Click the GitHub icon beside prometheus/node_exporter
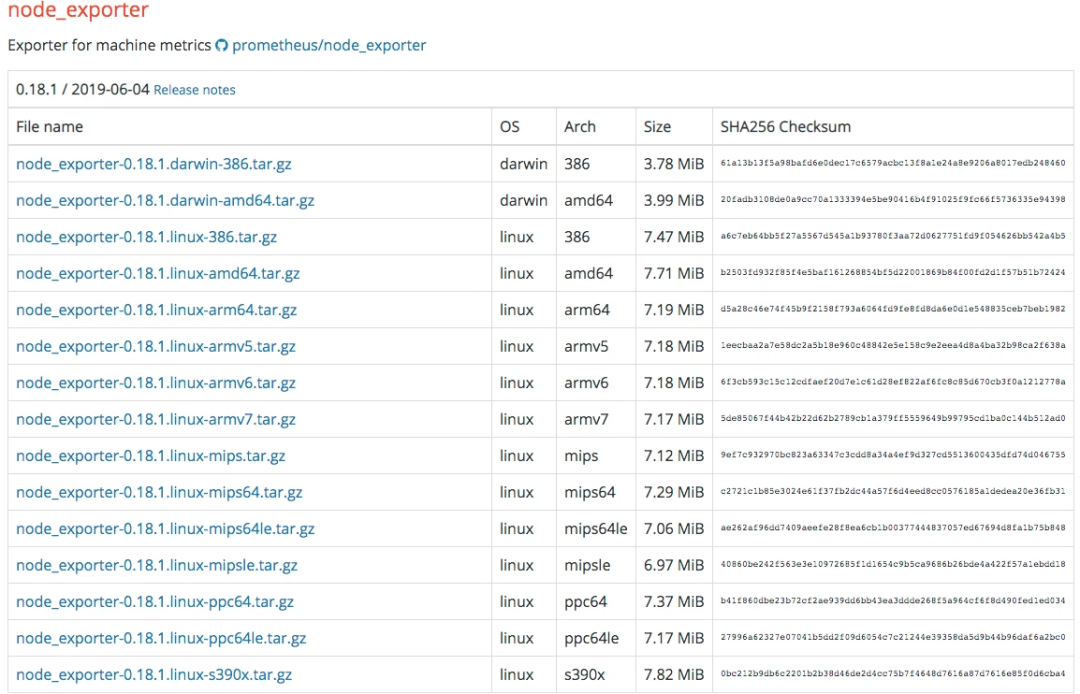The height and width of the screenshot is (694, 1080). (222, 46)
